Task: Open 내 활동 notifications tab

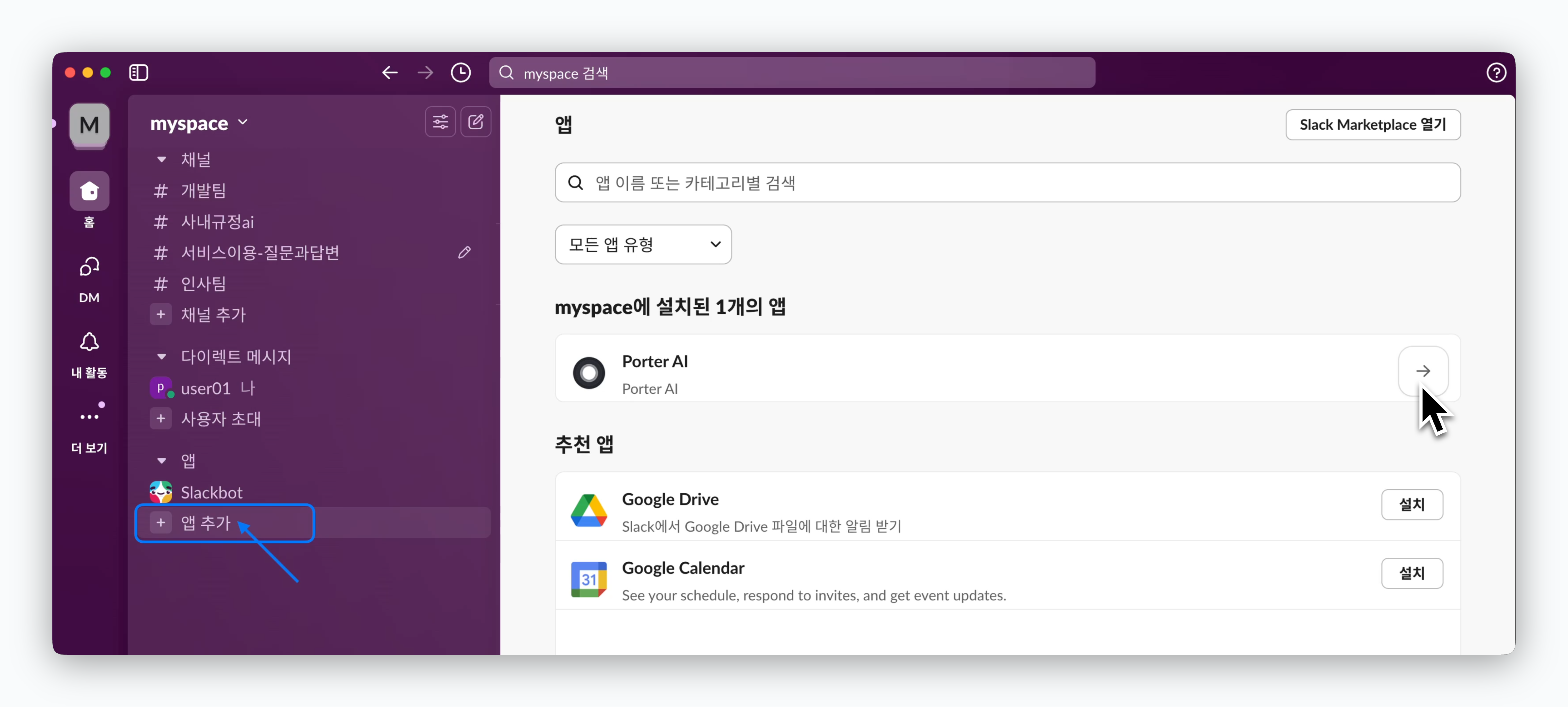Action: [89, 355]
